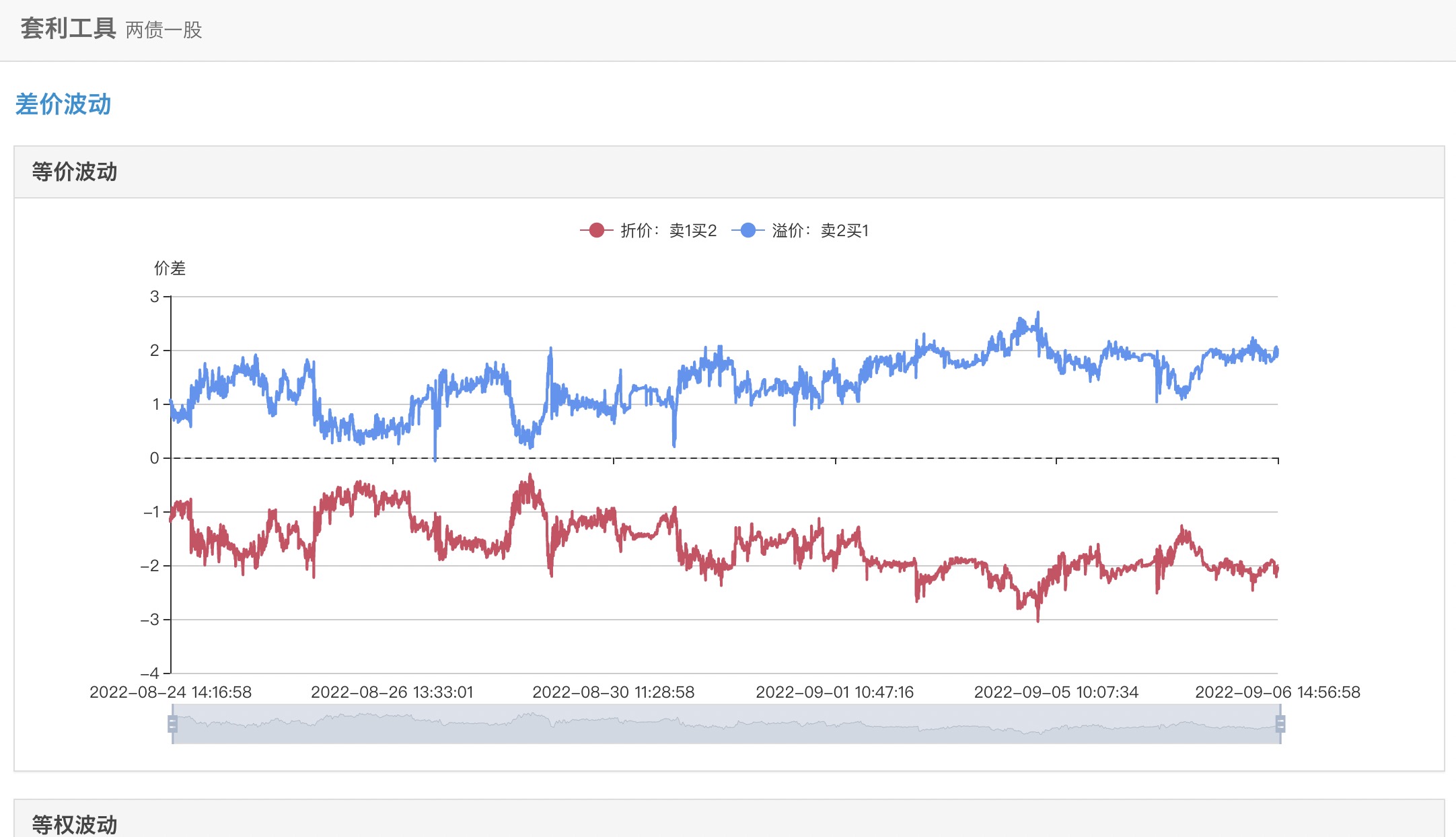Open the 差价波动 link
This screenshot has height=837, width=1456.
[63, 104]
